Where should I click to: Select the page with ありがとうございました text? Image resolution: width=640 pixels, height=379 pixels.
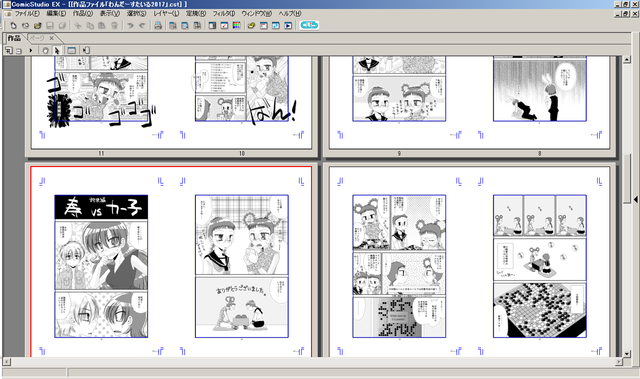(242, 262)
